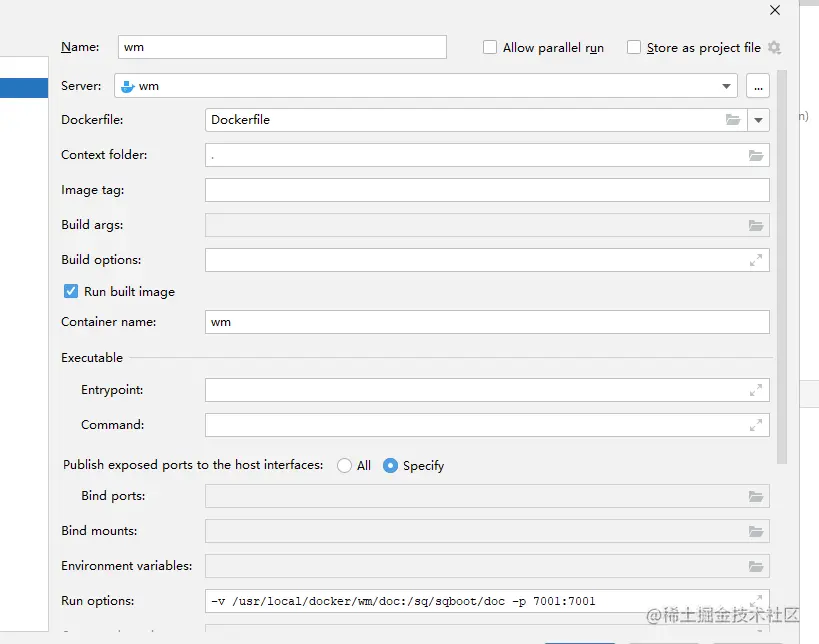Open Bind mounts editor folder icon
Screen dimensions: 819x644
click(x=756, y=531)
